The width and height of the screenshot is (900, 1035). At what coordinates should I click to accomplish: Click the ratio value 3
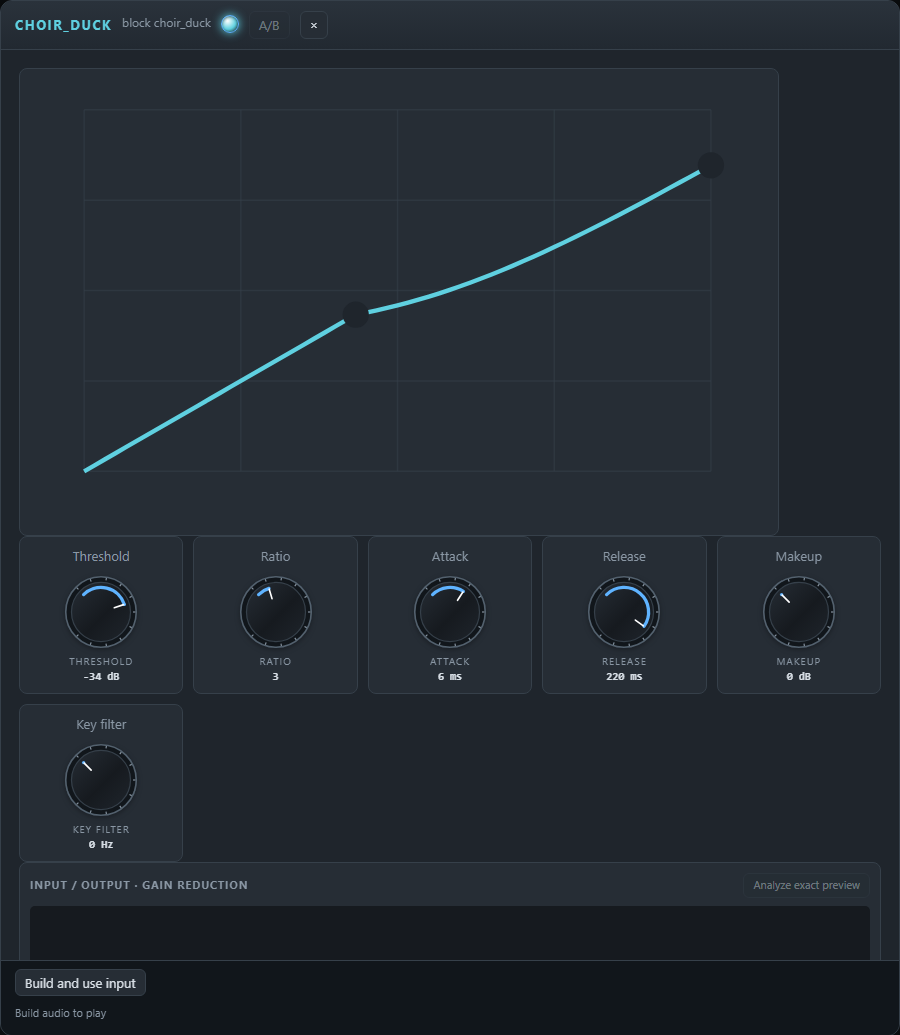pyautogui.click(x=275, y=677)
